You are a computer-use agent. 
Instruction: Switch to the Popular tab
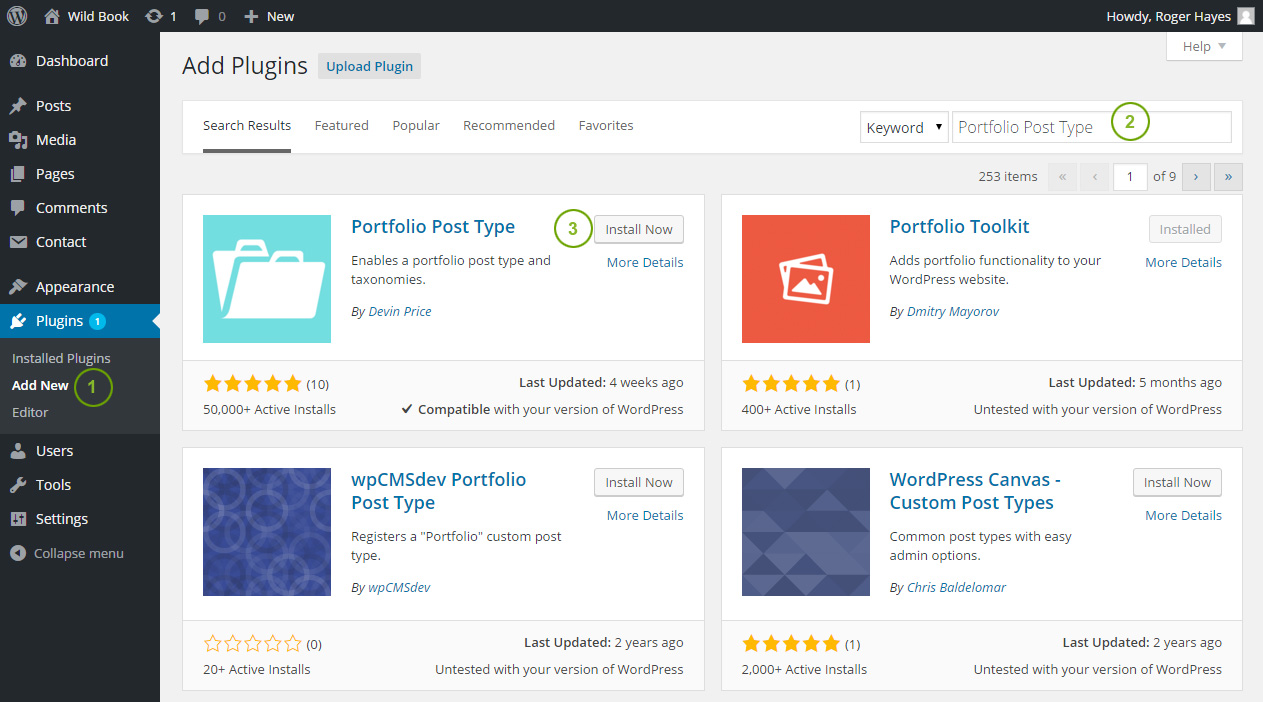coord(416,126)
